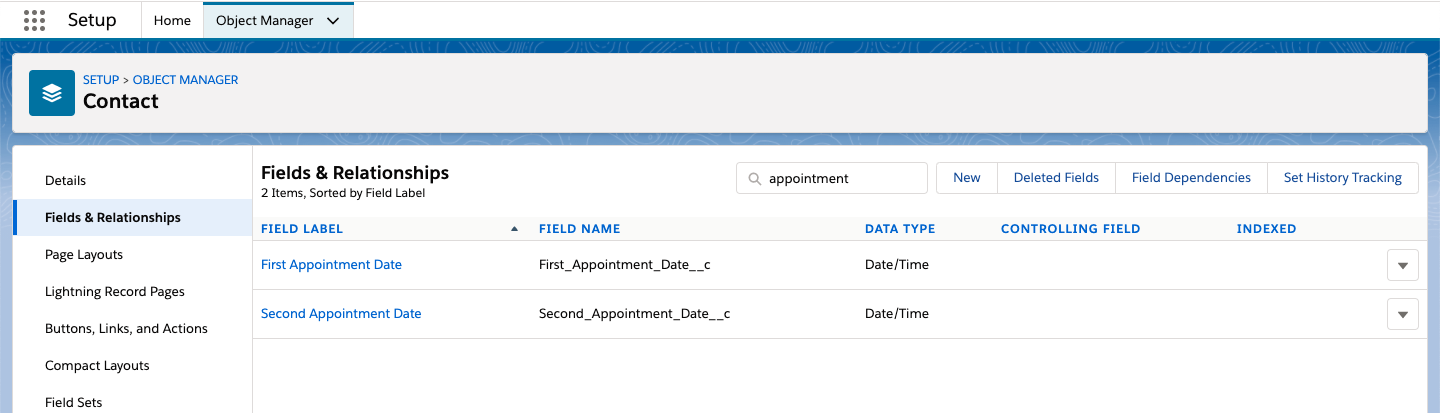Click Set History Tracking button
1440x413 pixels.
[x=1343, y=178]
